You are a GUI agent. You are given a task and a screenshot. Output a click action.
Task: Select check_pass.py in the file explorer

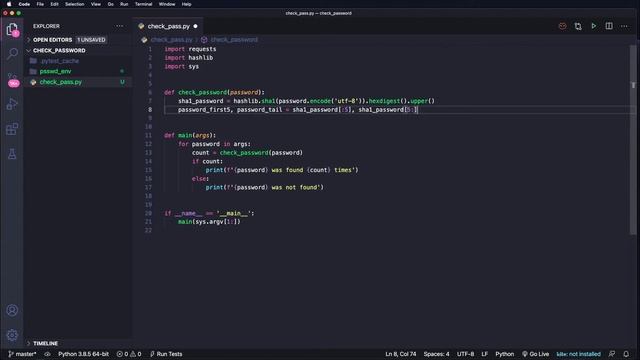coord(60,82)
